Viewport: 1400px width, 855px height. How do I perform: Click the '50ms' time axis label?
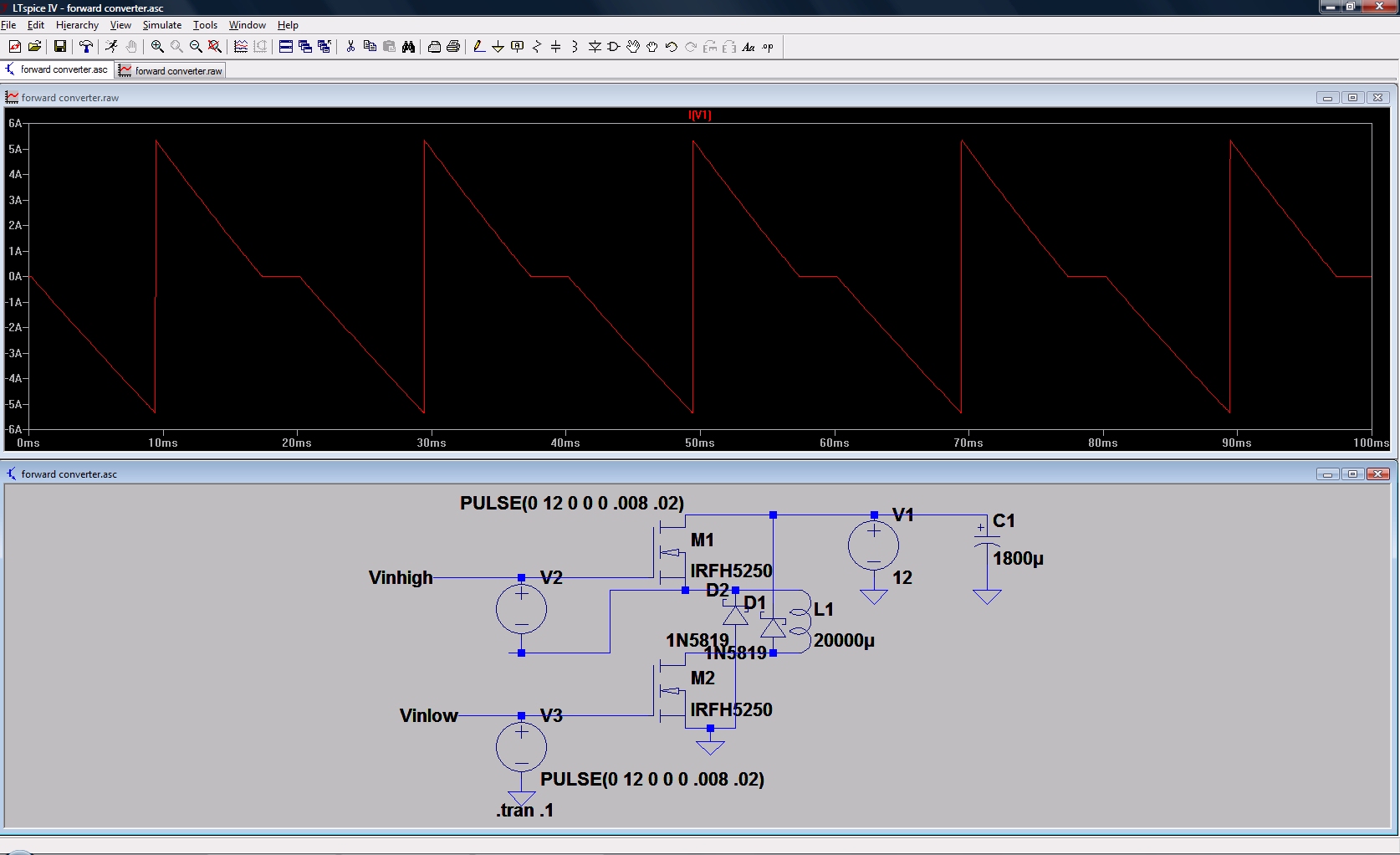(x=700, y=443)
